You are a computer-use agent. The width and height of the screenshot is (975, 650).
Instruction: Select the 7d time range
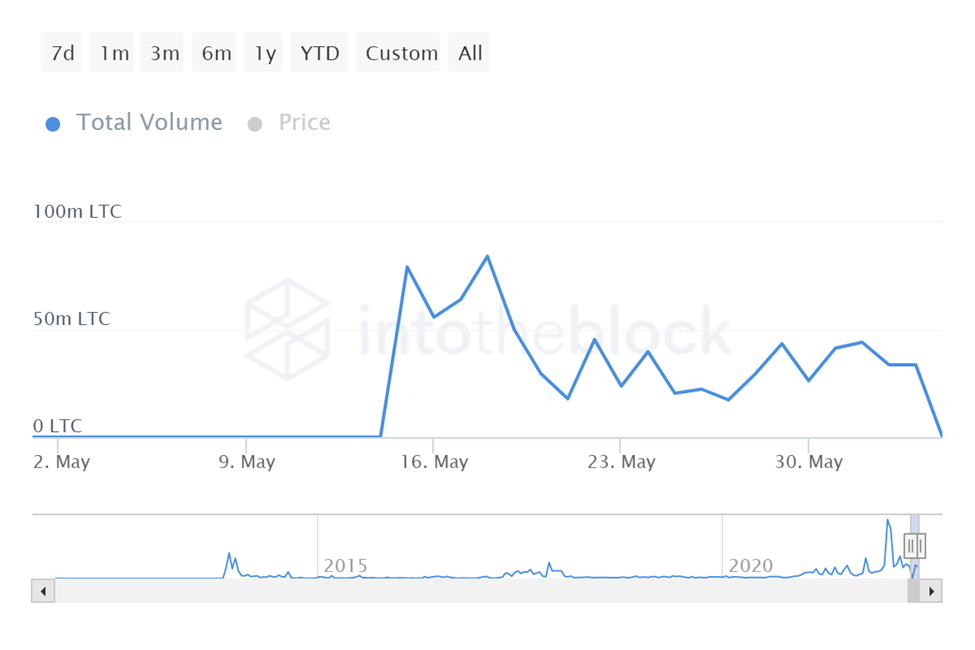click(x=62, y=53)
